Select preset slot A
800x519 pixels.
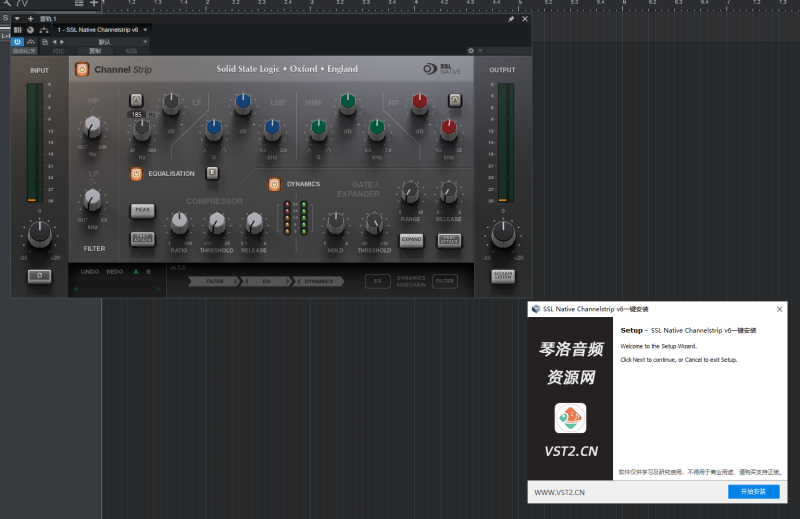click(x=136, y=272)
